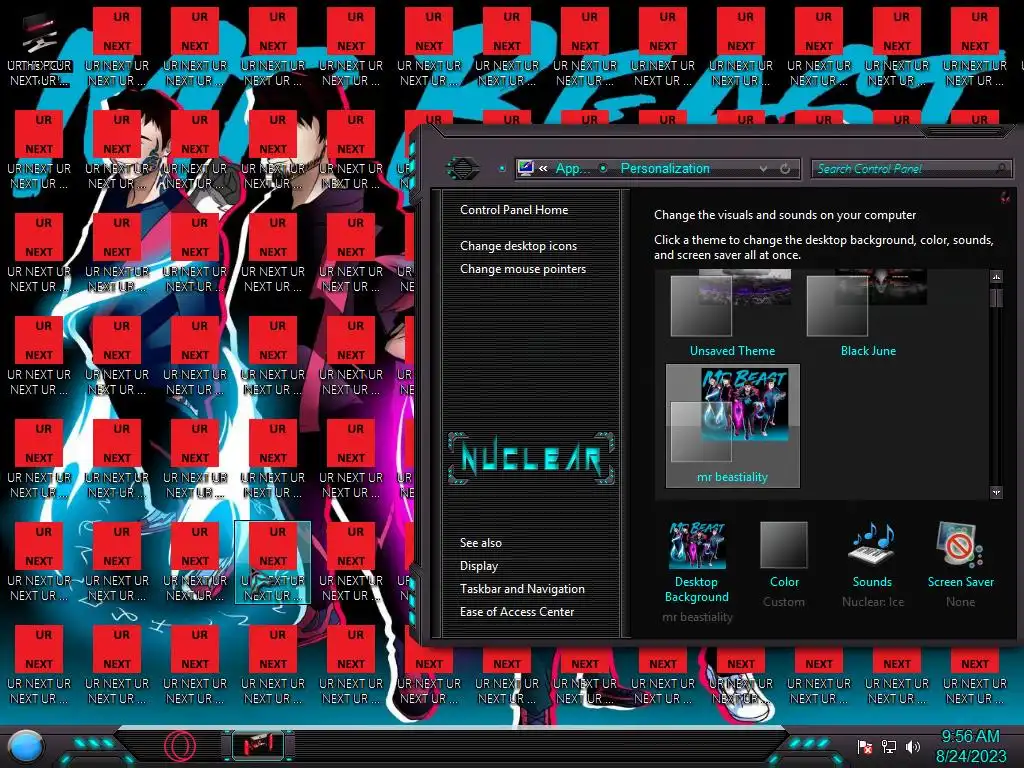1024x768 pixels.
Task: Open Taskbar and Navigation link
Action: click(x=522, y=589)
